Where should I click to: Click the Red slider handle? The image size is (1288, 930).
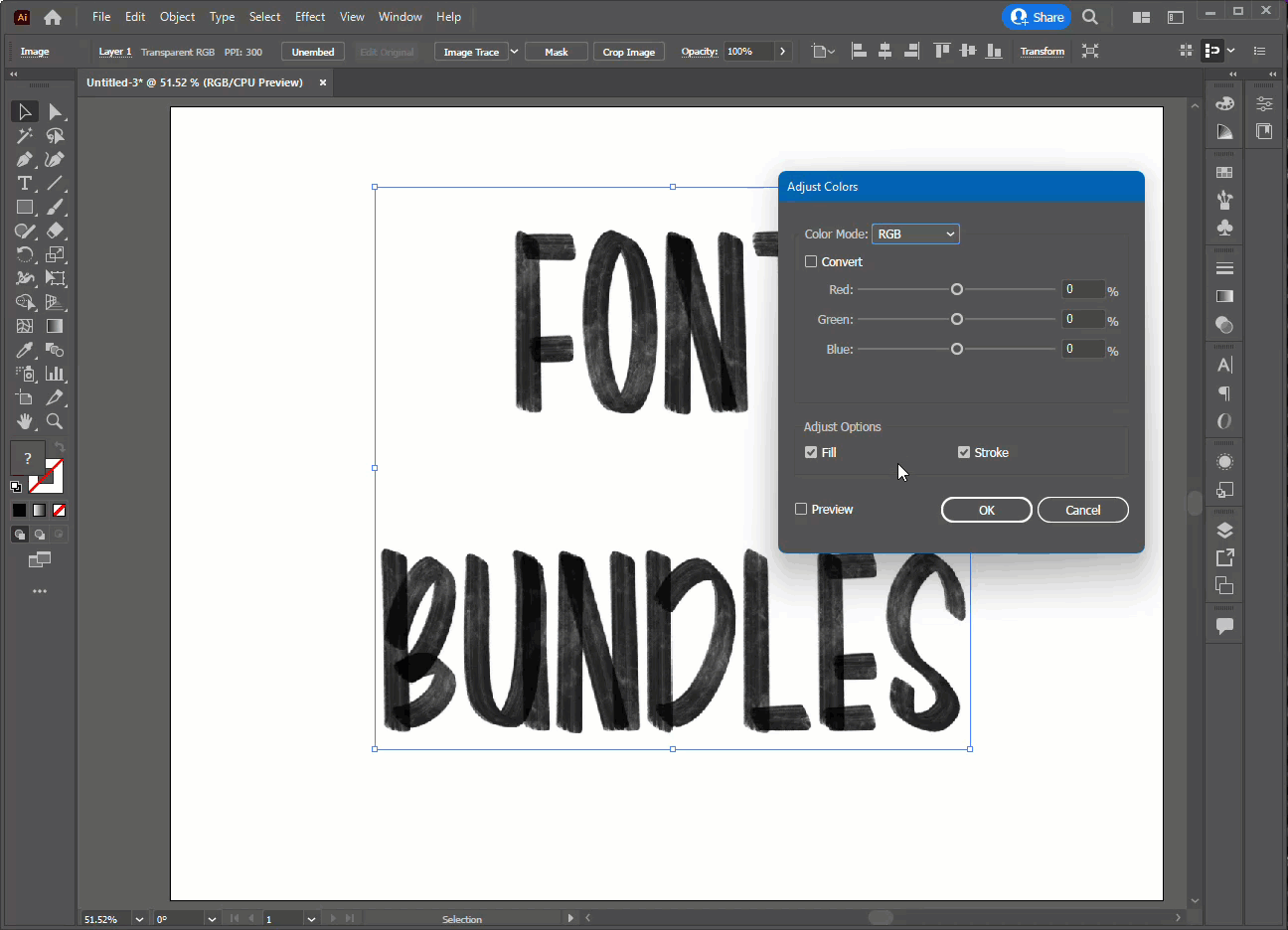click(x=957, y=289)
